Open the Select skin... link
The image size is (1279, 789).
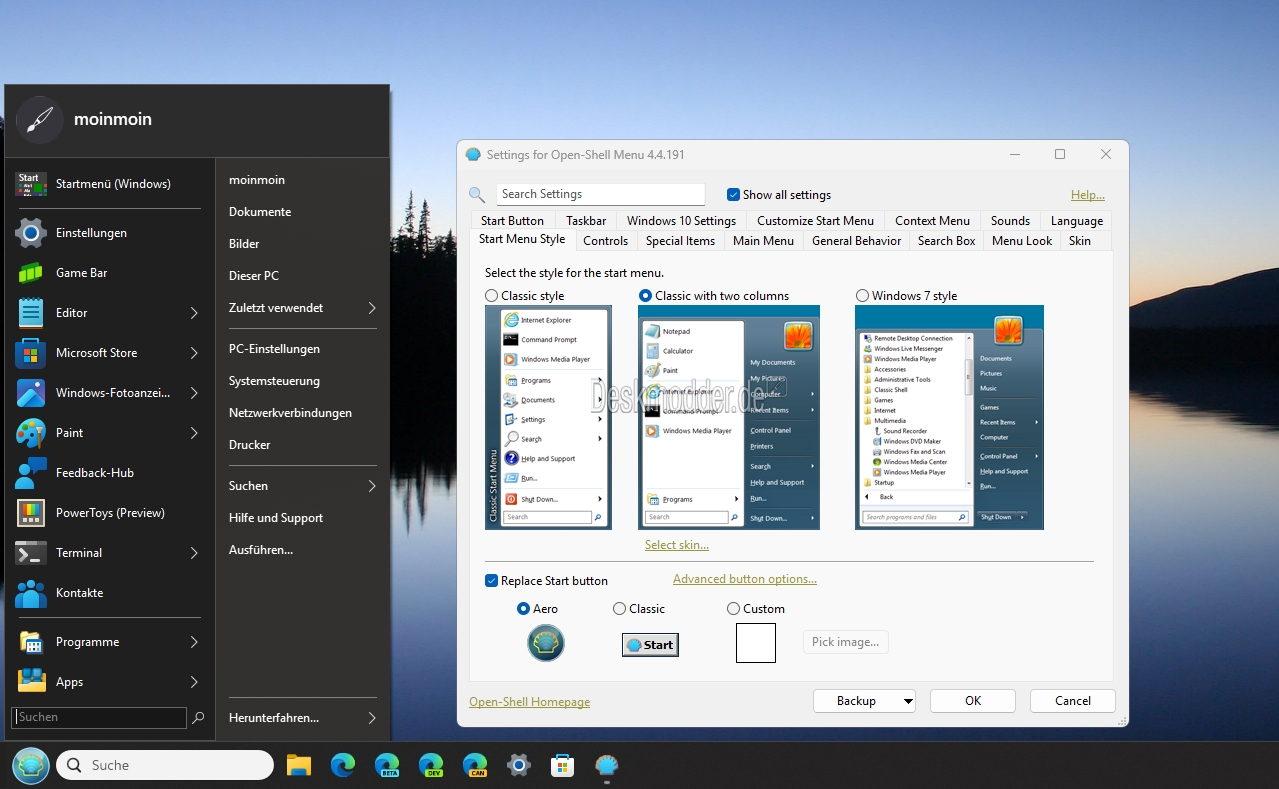(677, 545)
